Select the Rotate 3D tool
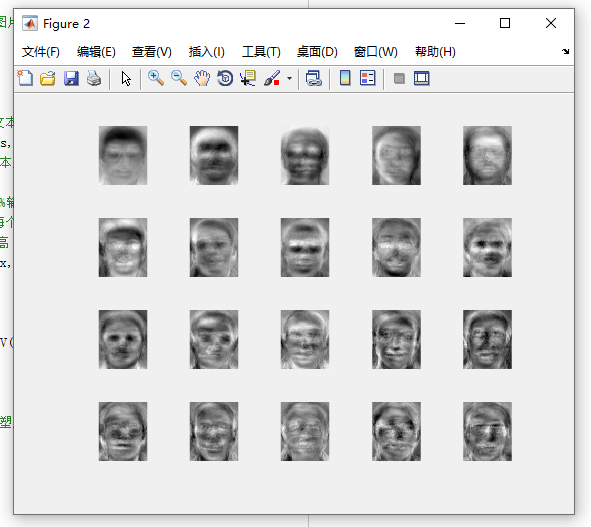 (x=225, y=78)
